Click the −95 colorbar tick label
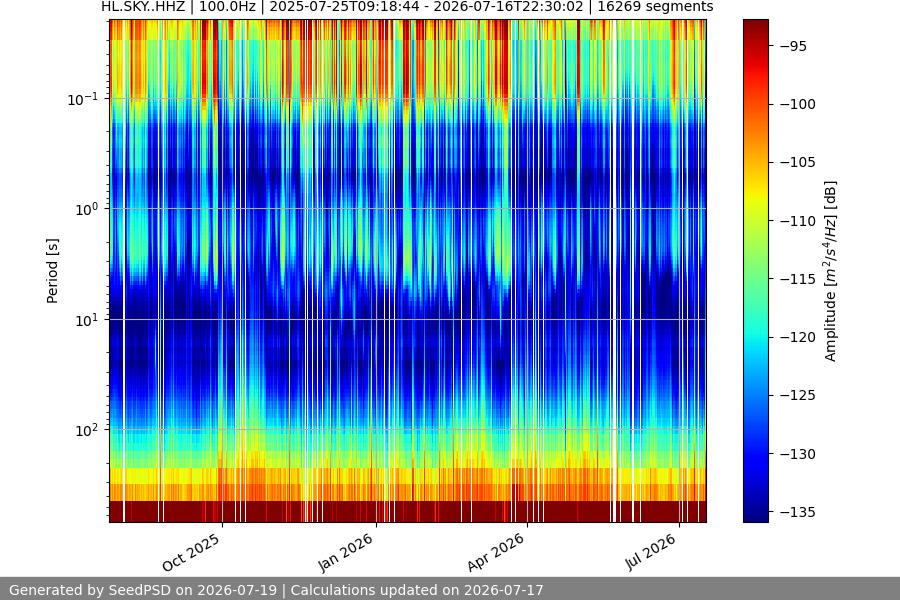 793,47
